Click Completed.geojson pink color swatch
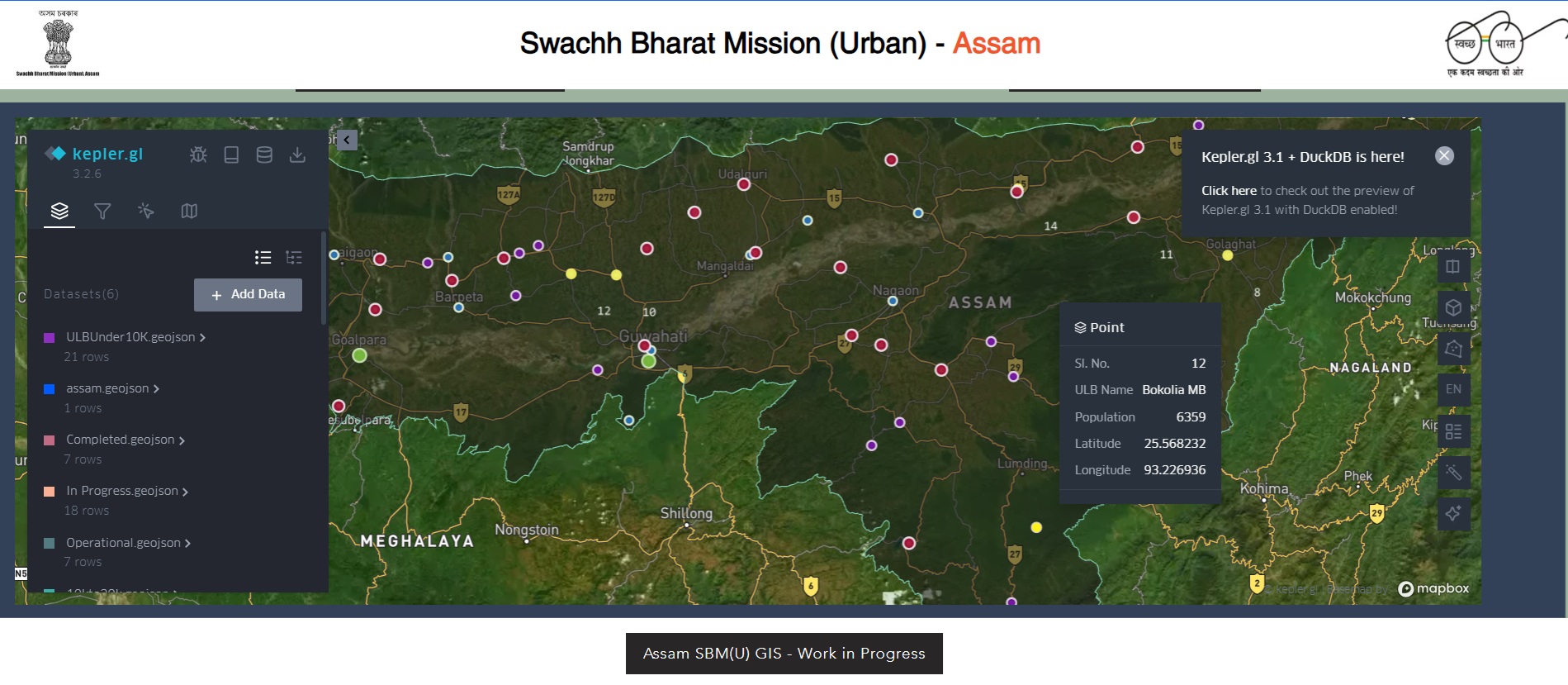This screenshot has width=1568, height=685. pos(49,440)
